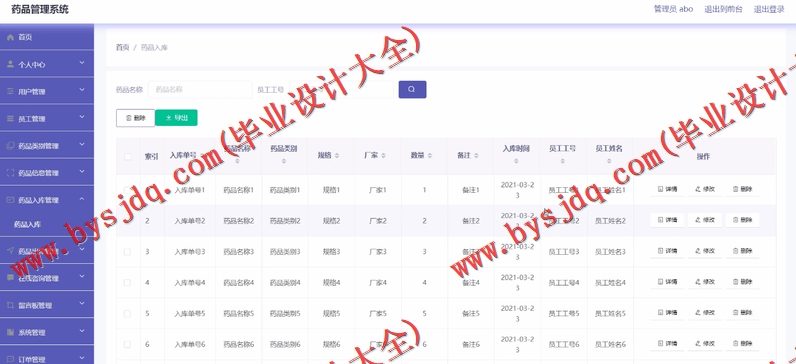Click 修改 for row 入库单号5
This screenshot has height=364, width=796.
tap(705, 313)
